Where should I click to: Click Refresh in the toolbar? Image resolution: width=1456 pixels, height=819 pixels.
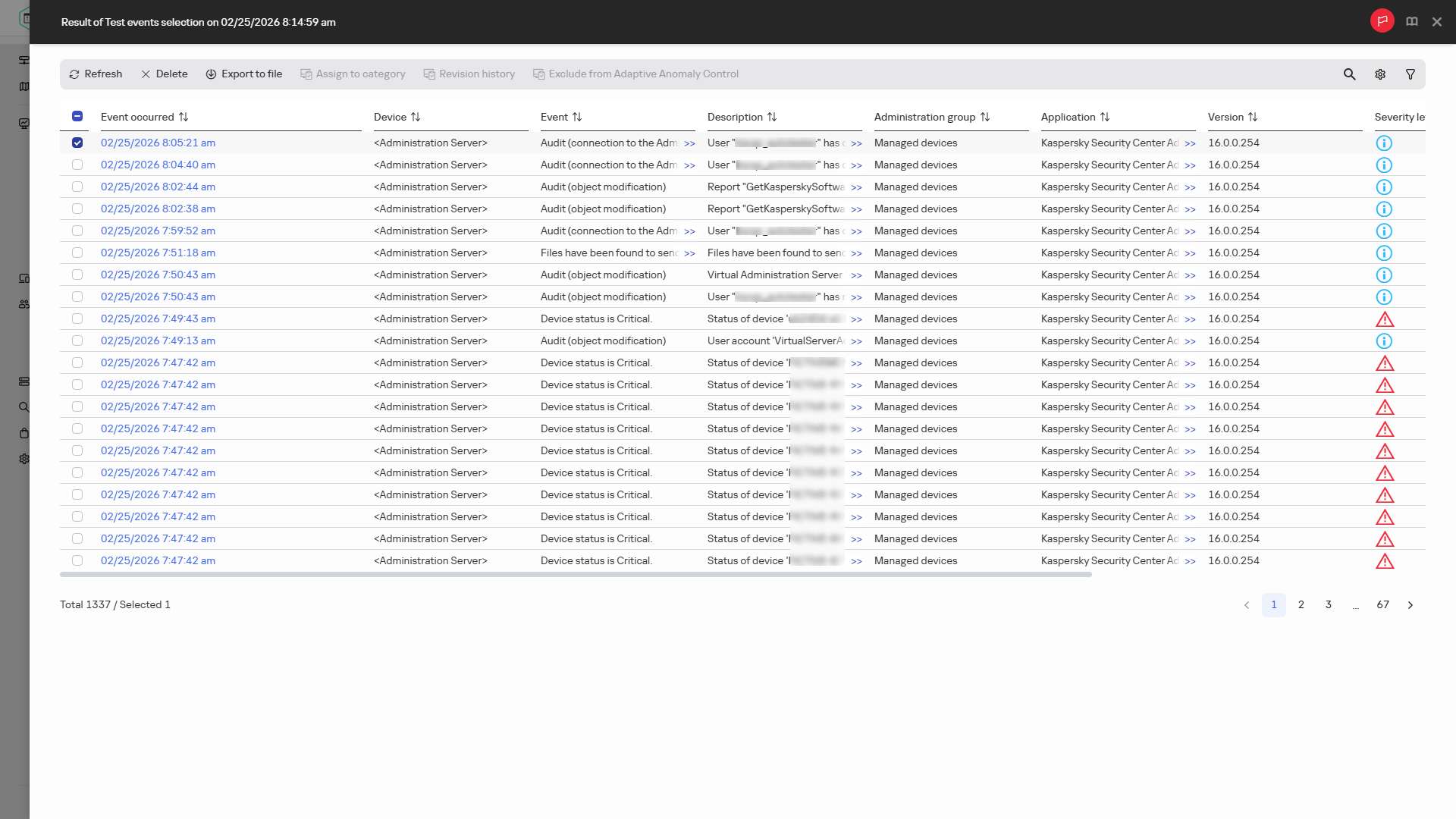pyautogui.click(x=96, y=74)
